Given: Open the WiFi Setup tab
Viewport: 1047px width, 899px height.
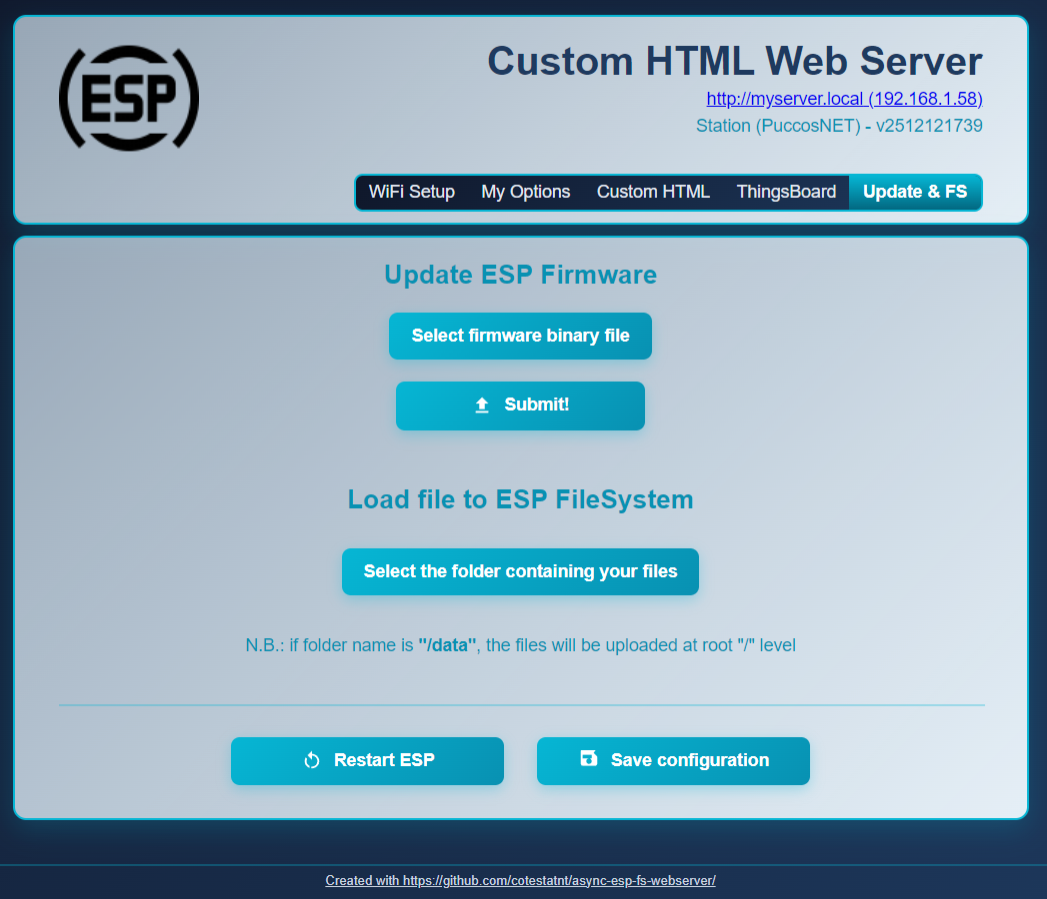Looking at the screenshot, I should pos(411,192).
